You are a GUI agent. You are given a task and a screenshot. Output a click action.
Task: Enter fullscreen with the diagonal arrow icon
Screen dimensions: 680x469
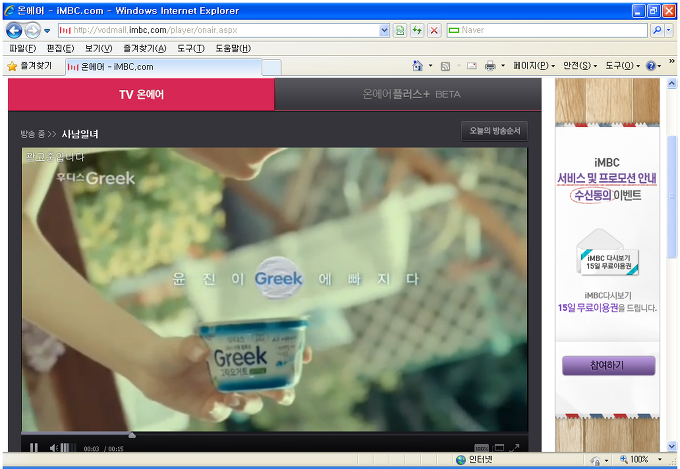(x=514, y=448)
